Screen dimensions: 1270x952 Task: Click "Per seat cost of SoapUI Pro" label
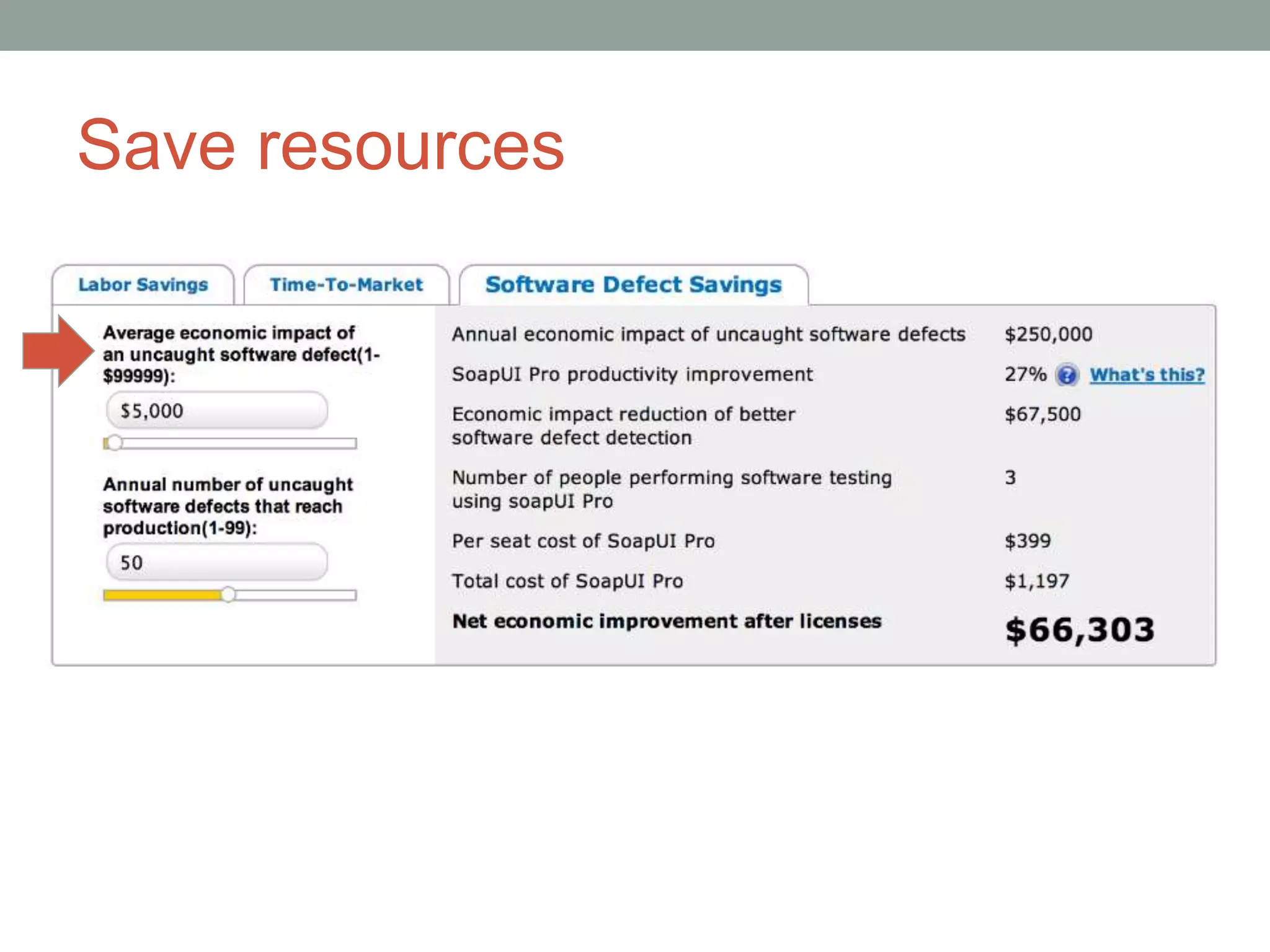(x=583, y=541)
